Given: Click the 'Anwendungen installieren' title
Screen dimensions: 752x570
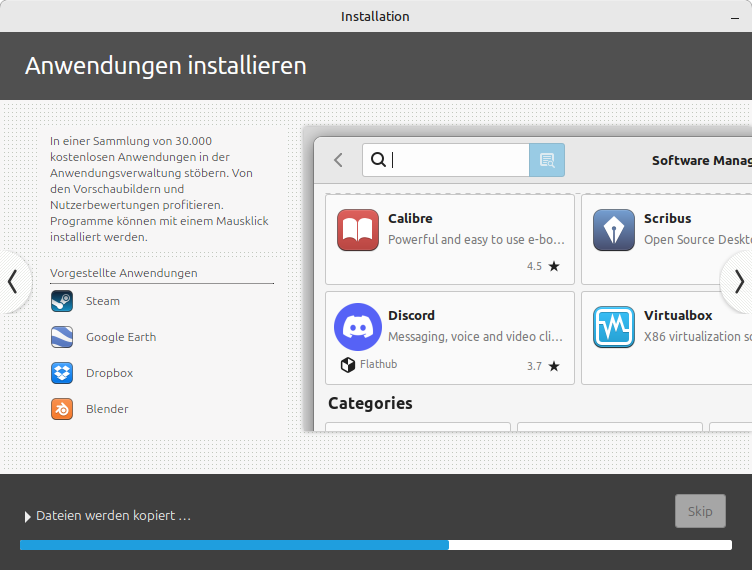Looking at the screenshot, I should tap(166, 66).
